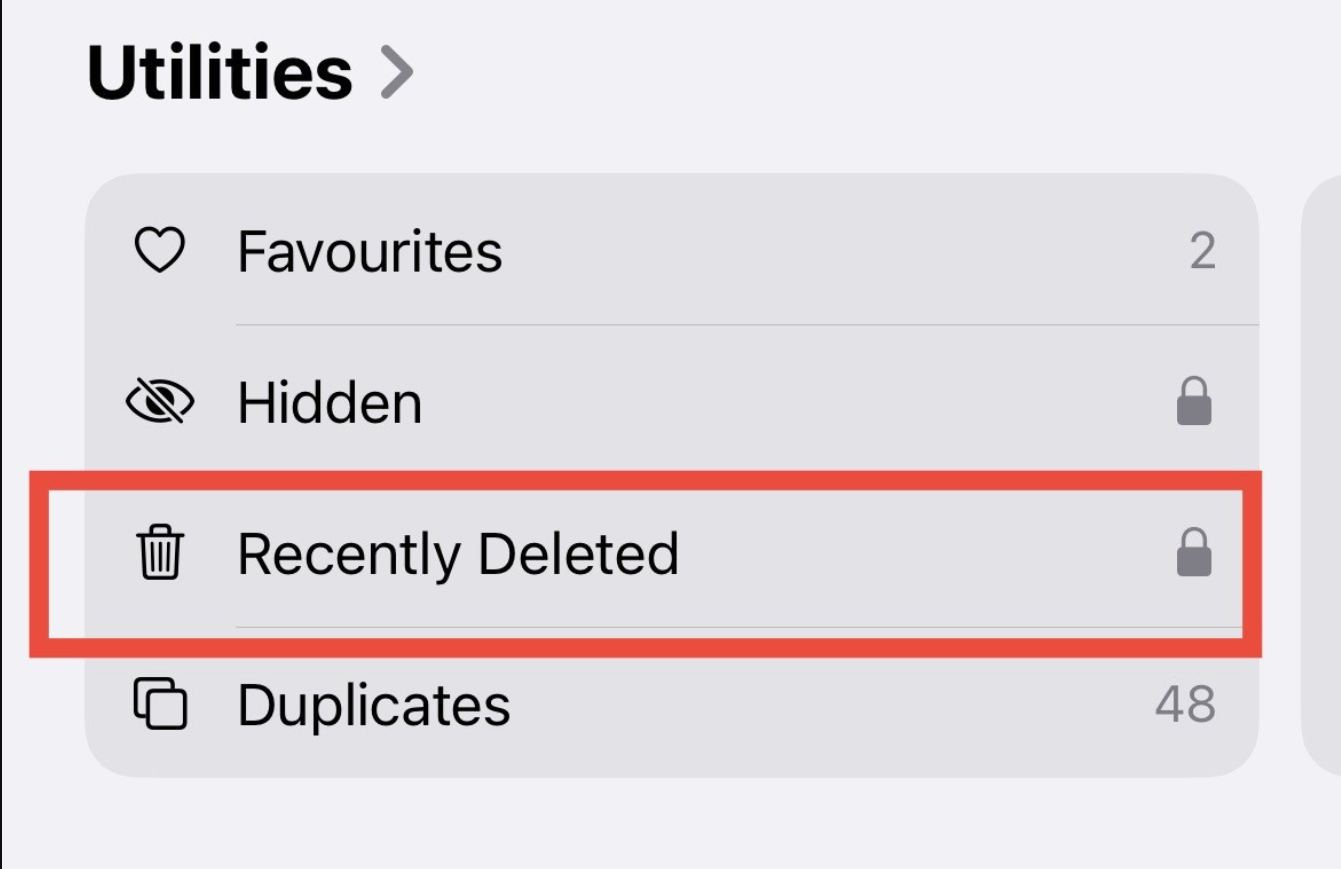Open the Hidden album label

[329, 403]
